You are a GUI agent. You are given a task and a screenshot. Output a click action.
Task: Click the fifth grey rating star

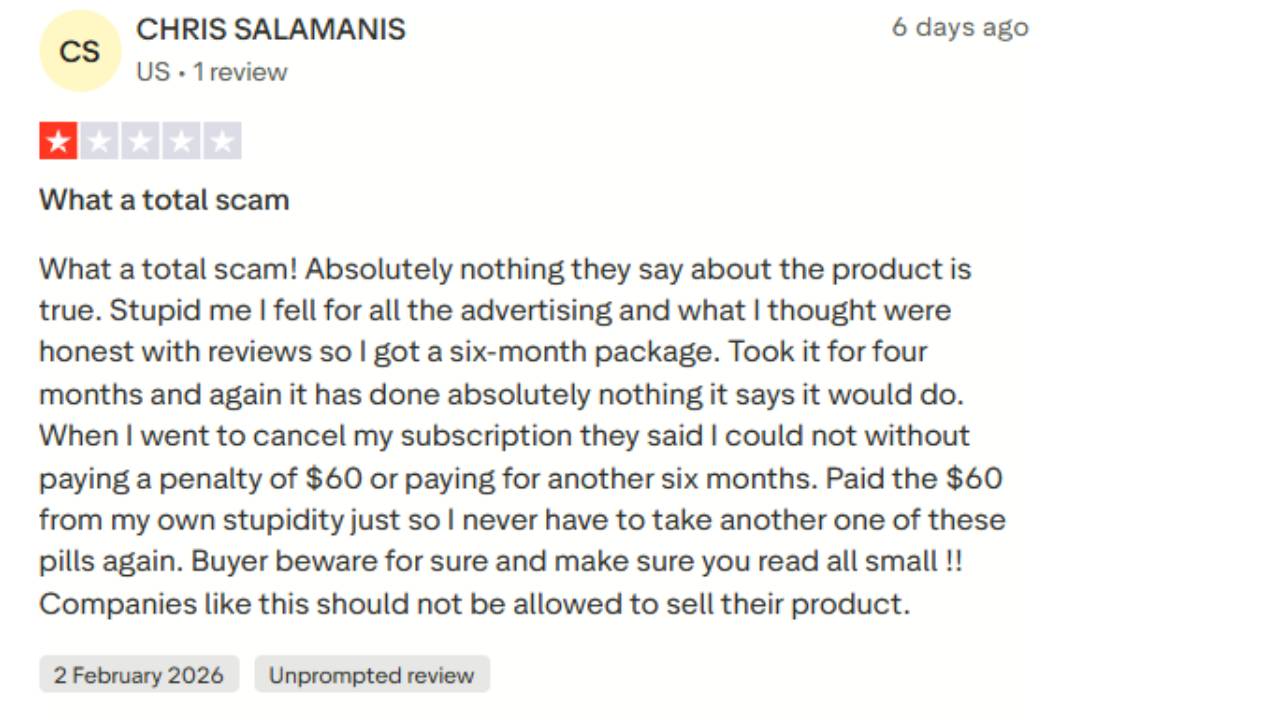tap(222, 141)
